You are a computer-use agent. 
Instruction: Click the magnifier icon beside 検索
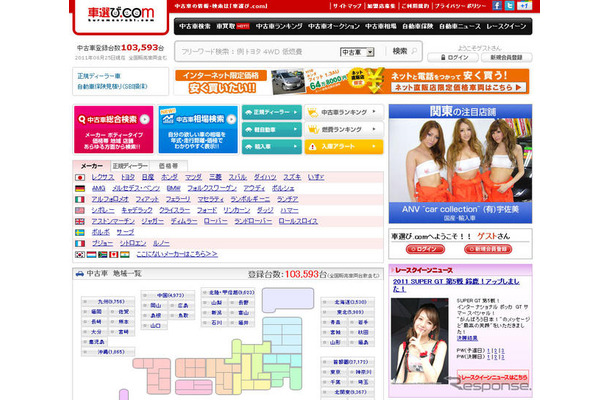pyautogui.click(x=414, y=51)
